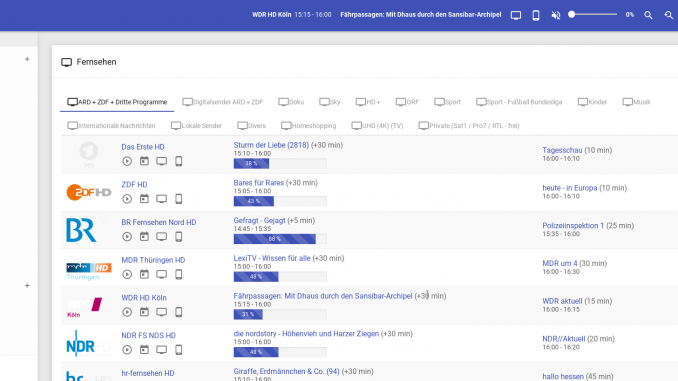The image size is (678, 381).
Task: Open Fährpassagen programme link in WDR row
Action: click(x=323, y=296)
